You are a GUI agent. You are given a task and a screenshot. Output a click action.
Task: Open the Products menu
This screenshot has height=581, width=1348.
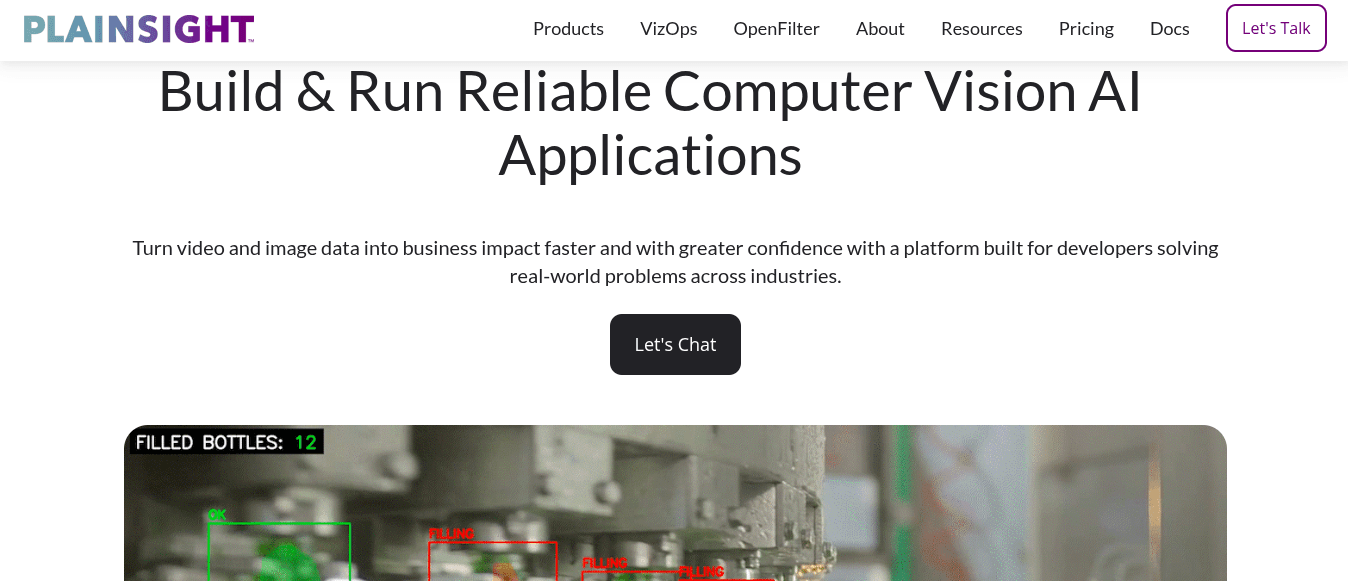tap(568, 29)
